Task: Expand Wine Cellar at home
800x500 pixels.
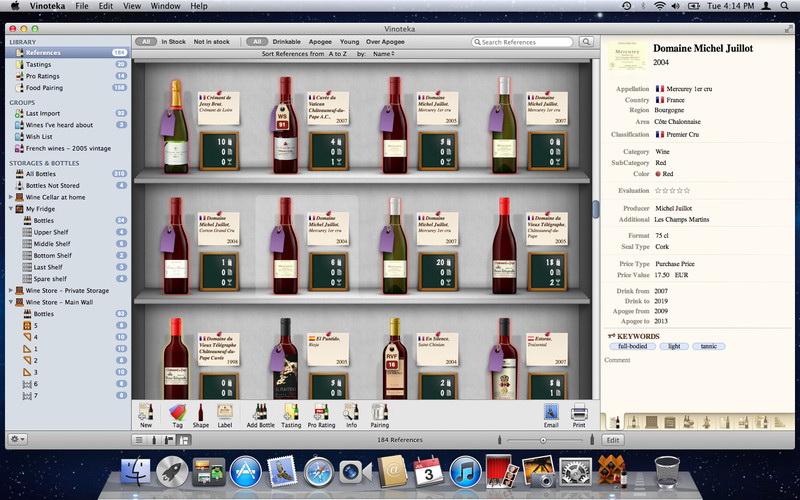Action: click(x=13, y=197)
